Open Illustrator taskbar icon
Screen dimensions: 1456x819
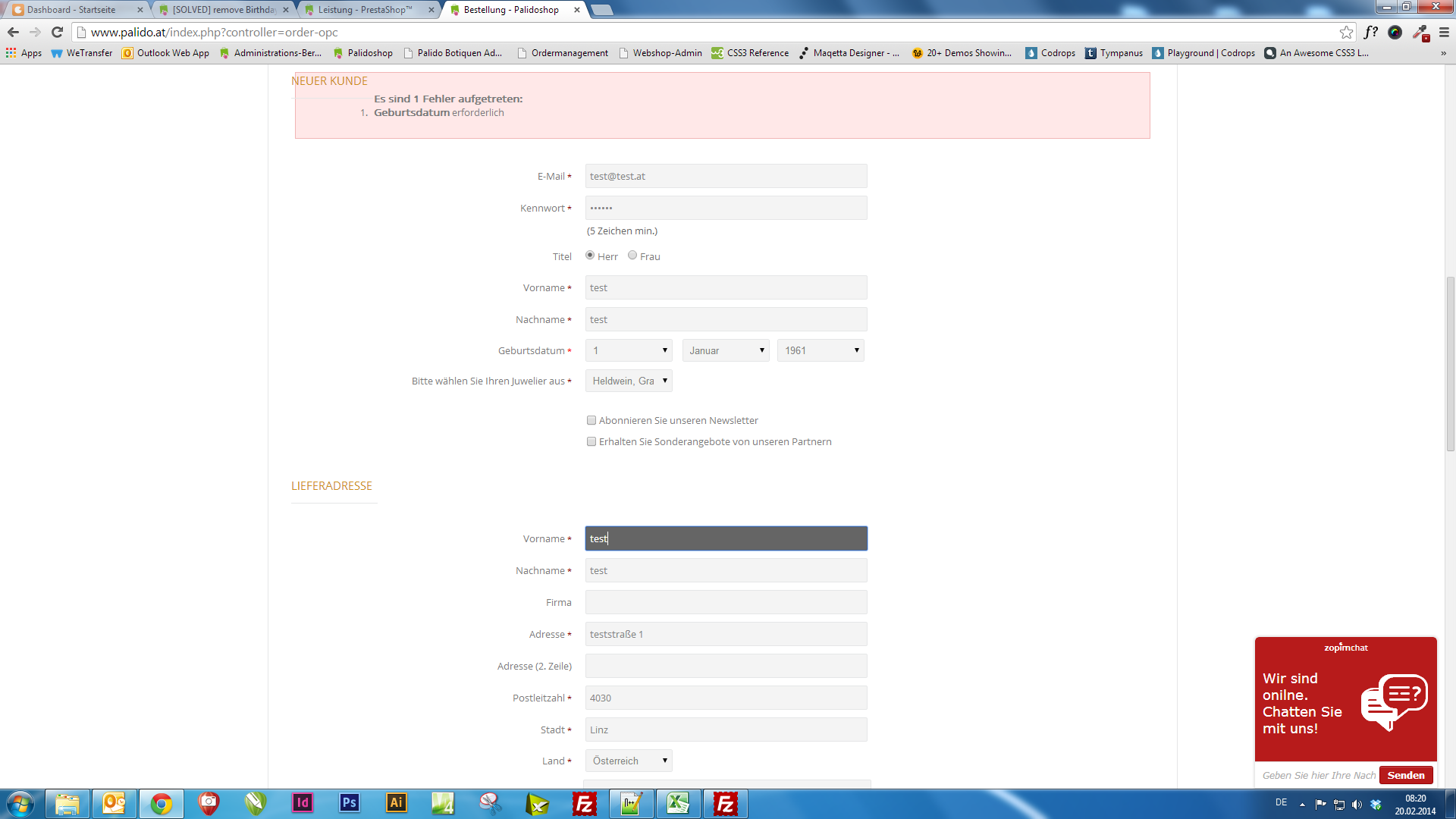pyautogui.click(x=396, y=803)
